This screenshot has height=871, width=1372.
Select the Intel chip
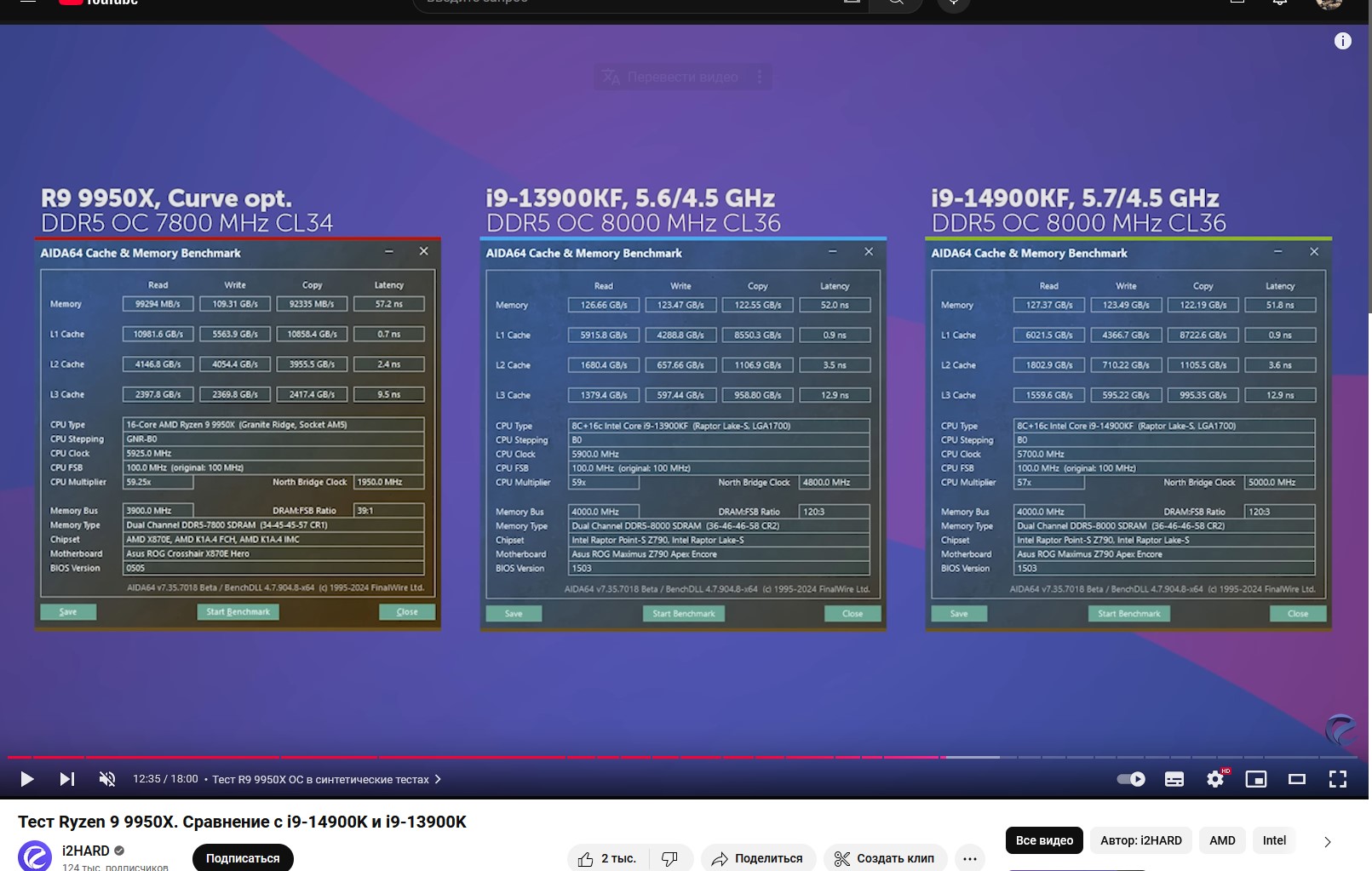1274,840
